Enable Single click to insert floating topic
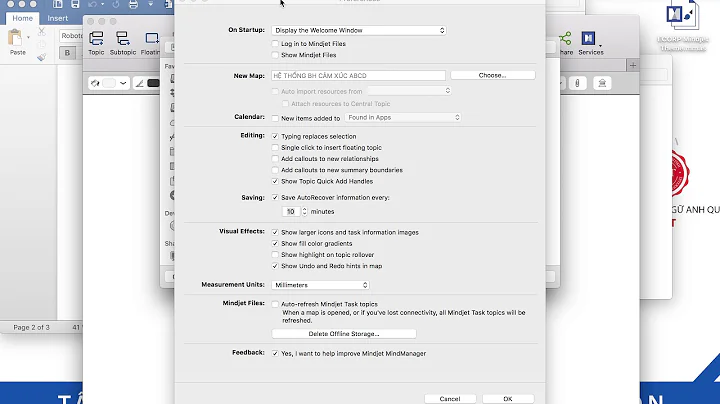This screenshot has height=404, width=720. click(275, 147)
